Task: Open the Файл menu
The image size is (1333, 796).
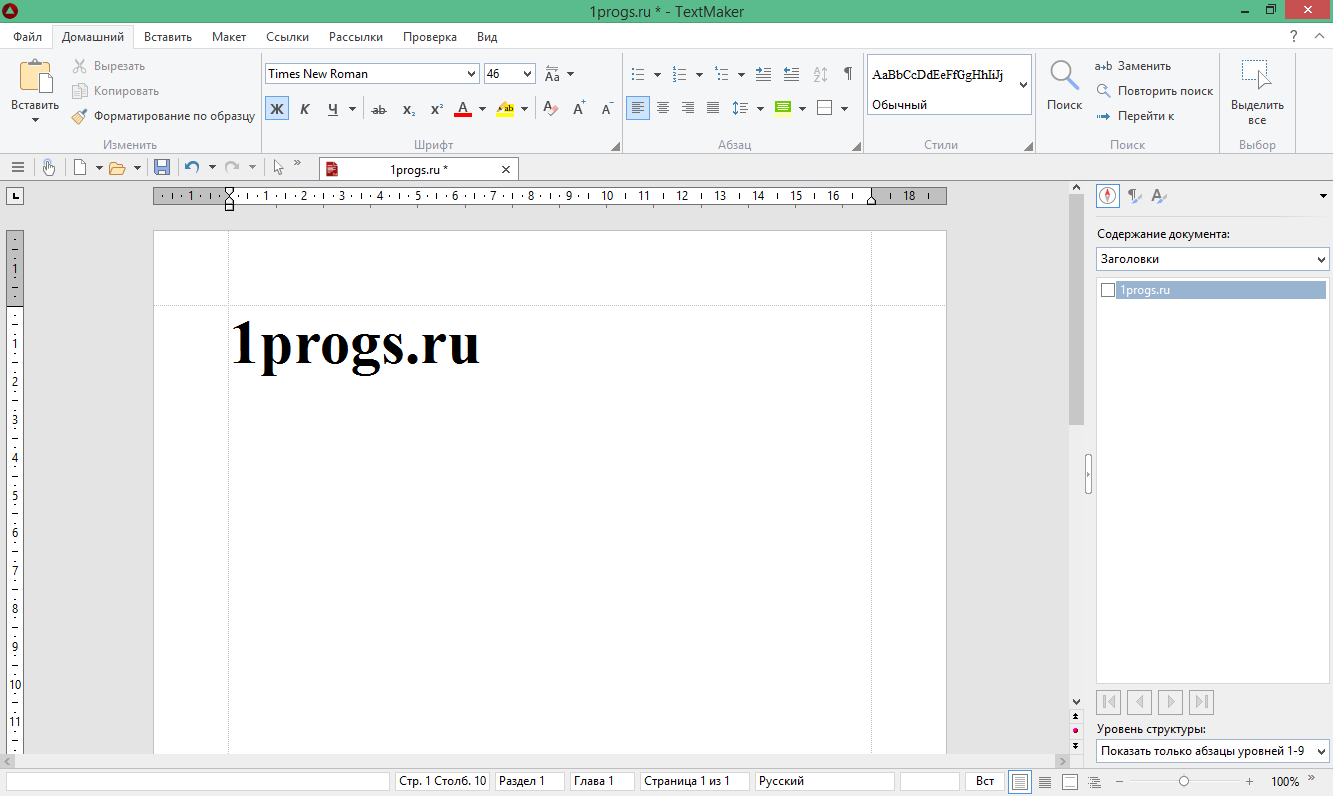Action: [28, 37]
